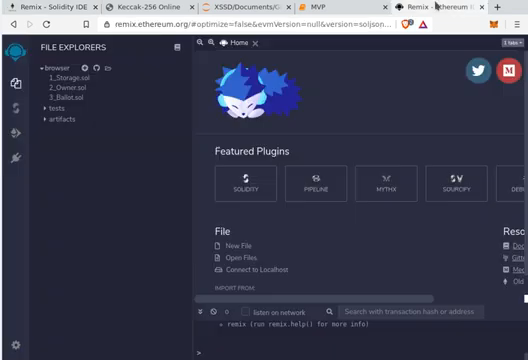Click the Remix logo icon in sidebar
Screen dimensions: 528x360
coord(15,52)
